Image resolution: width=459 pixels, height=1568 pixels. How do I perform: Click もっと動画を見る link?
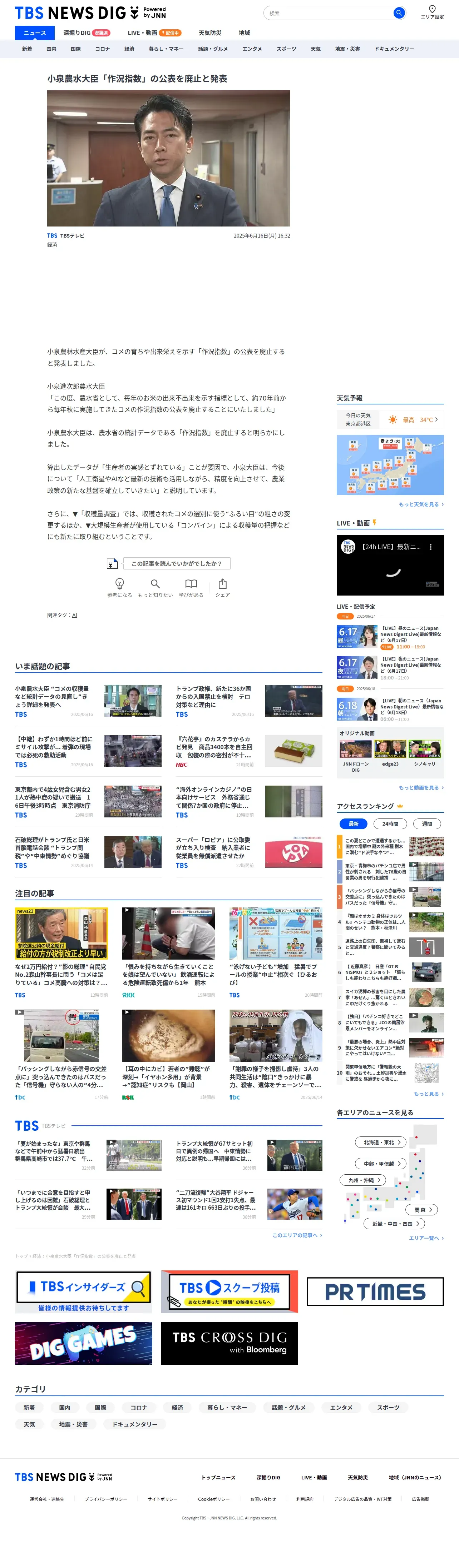[421, 788]
